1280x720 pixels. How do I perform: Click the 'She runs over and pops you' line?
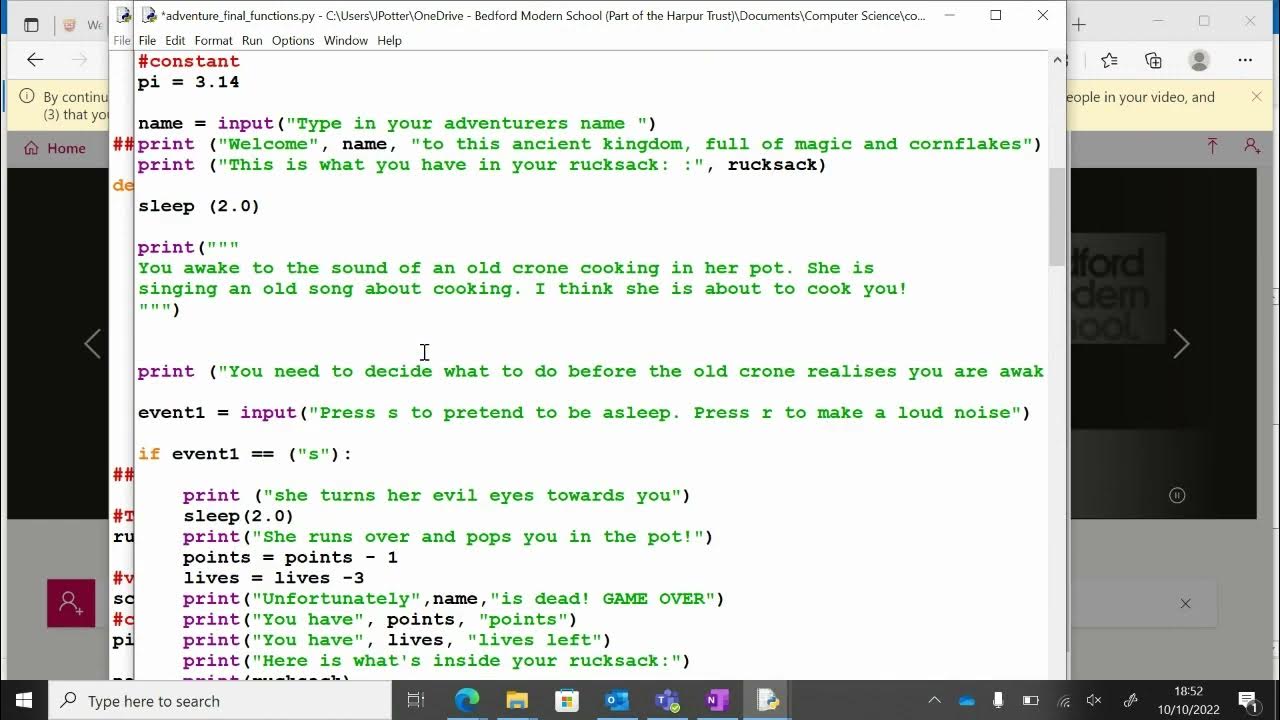[448, 536]
